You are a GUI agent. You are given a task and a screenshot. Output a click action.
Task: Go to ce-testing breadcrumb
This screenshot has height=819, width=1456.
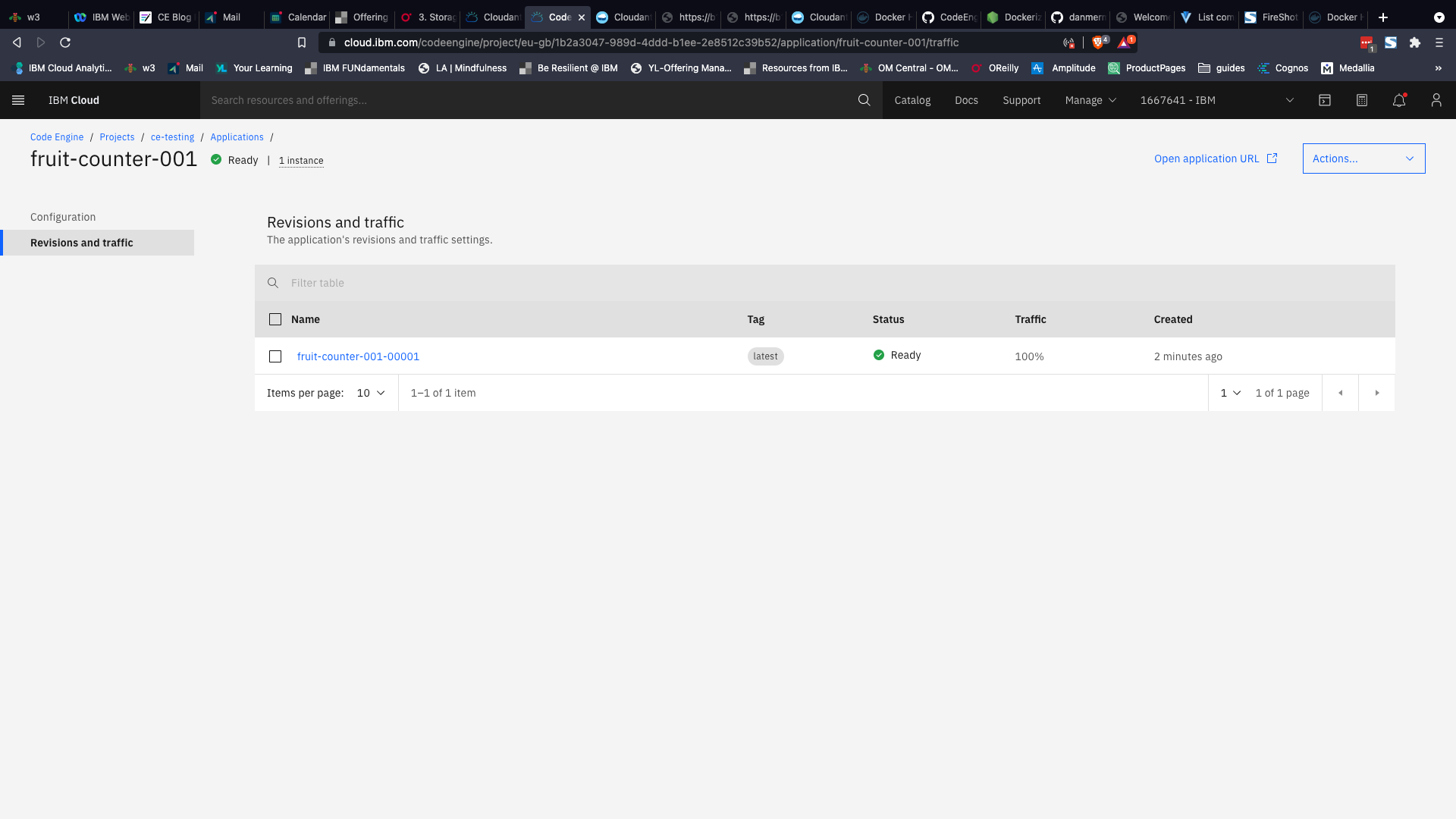coord(172,137)
